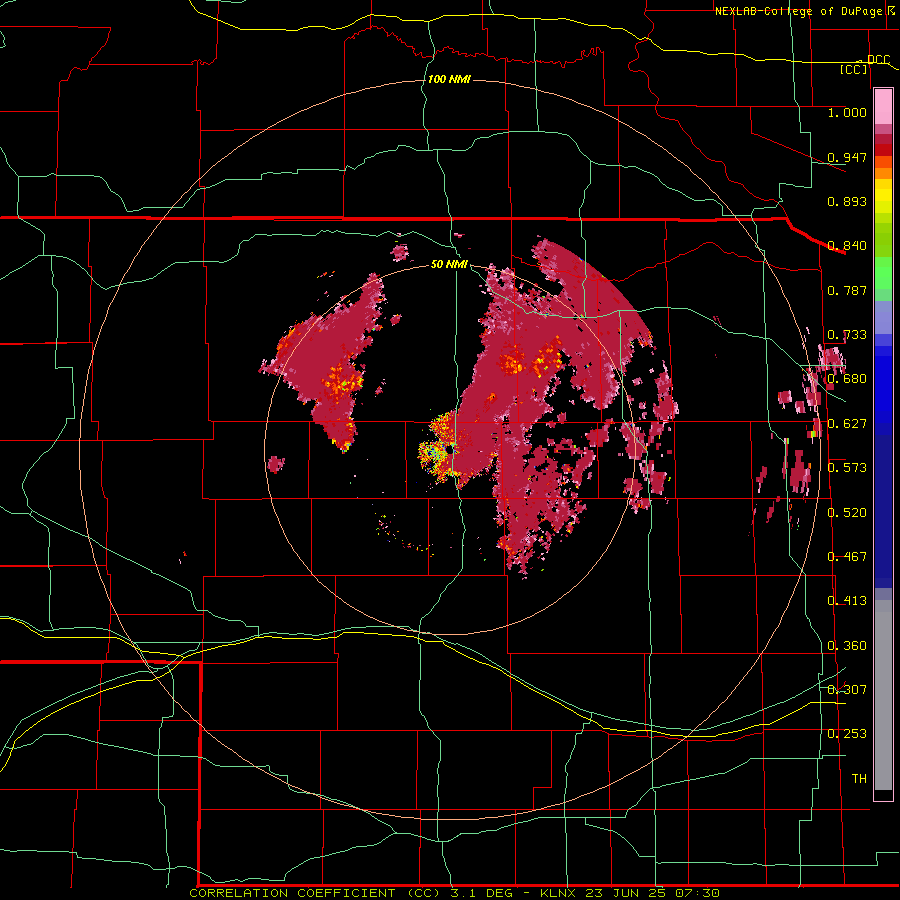
Task: Select the 0.787 scale value
Action: pos(847,290)
